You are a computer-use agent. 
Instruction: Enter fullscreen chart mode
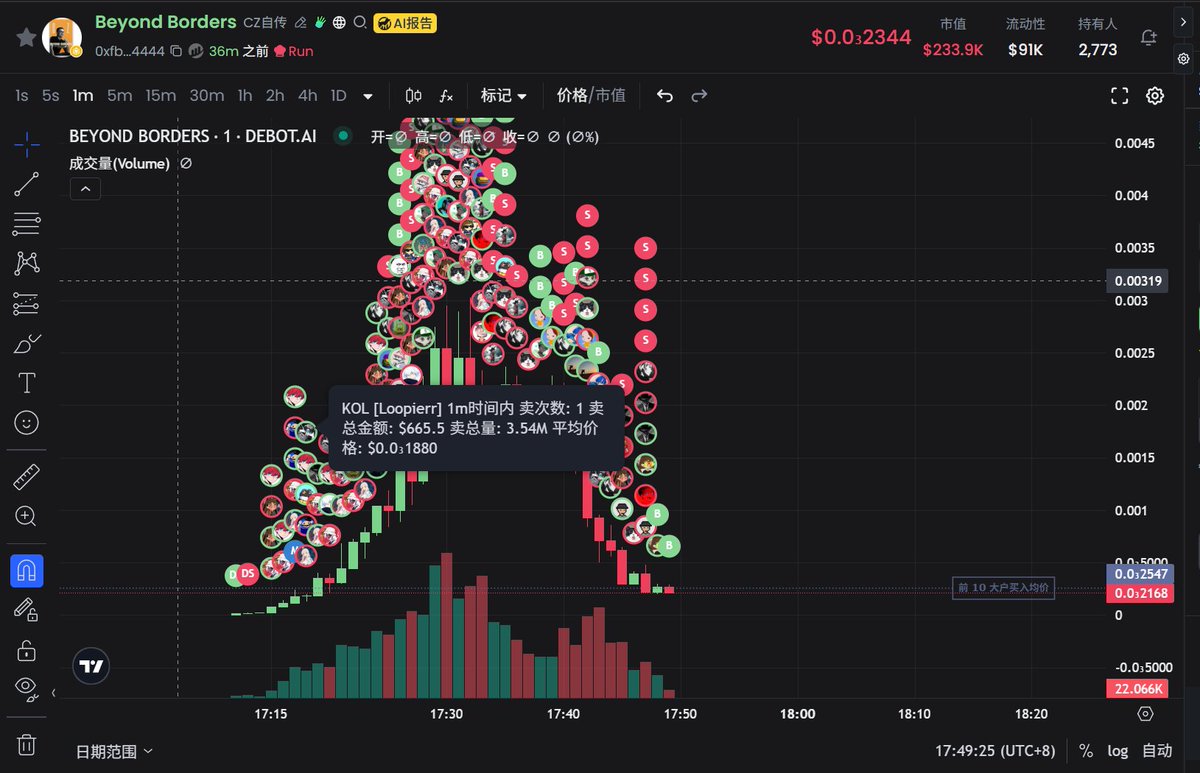tap(1120, 96)
